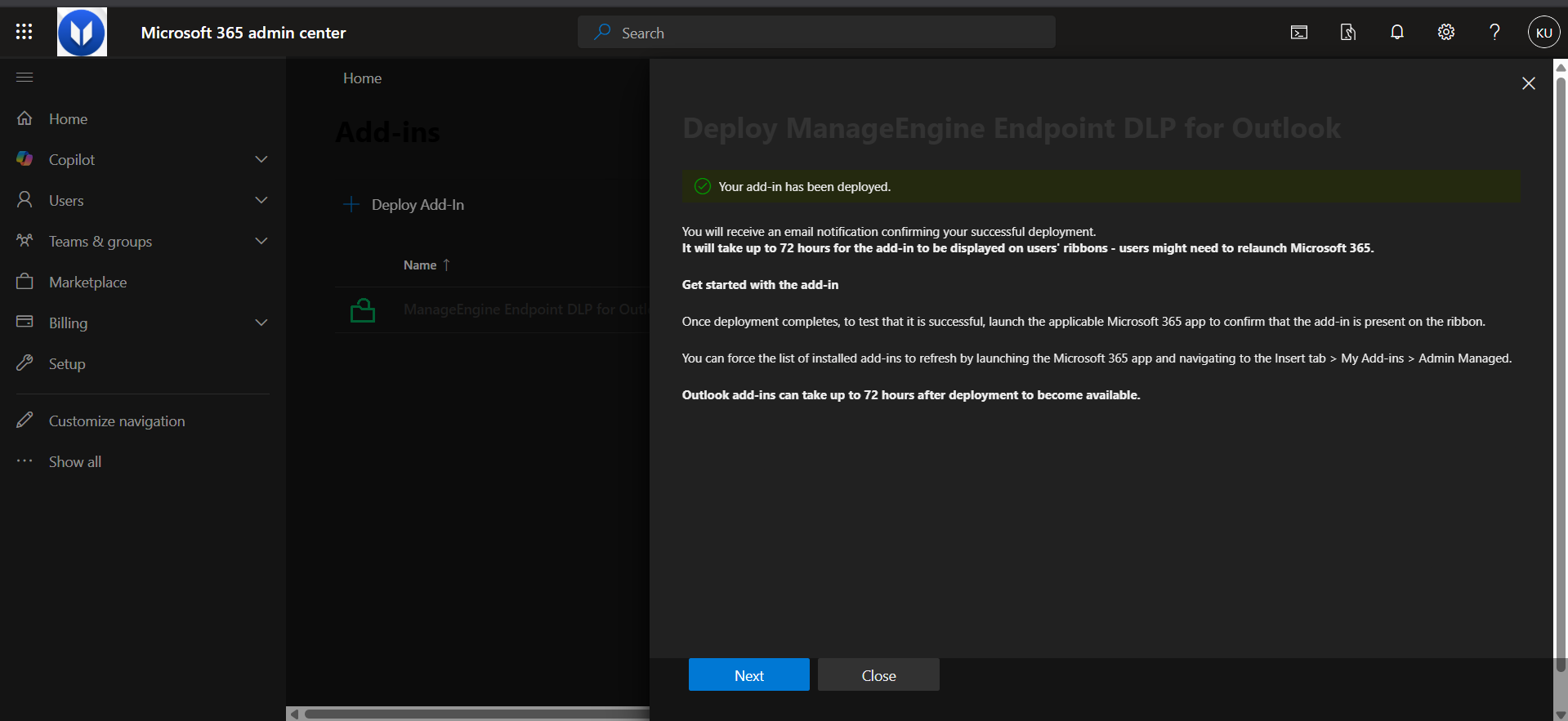Click the Show all ellipsis icon
The image size is (1568, 721).
(x=25, y=461)
